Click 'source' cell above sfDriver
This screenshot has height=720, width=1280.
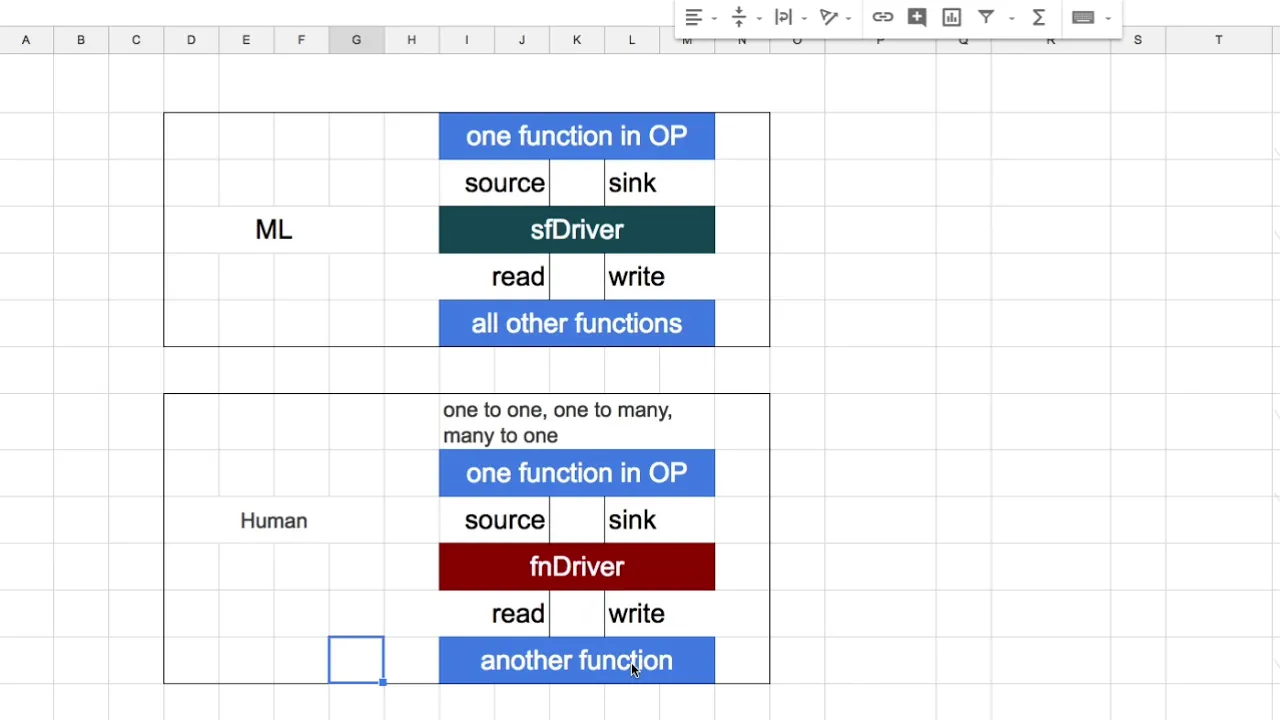(x=494, y=183)
